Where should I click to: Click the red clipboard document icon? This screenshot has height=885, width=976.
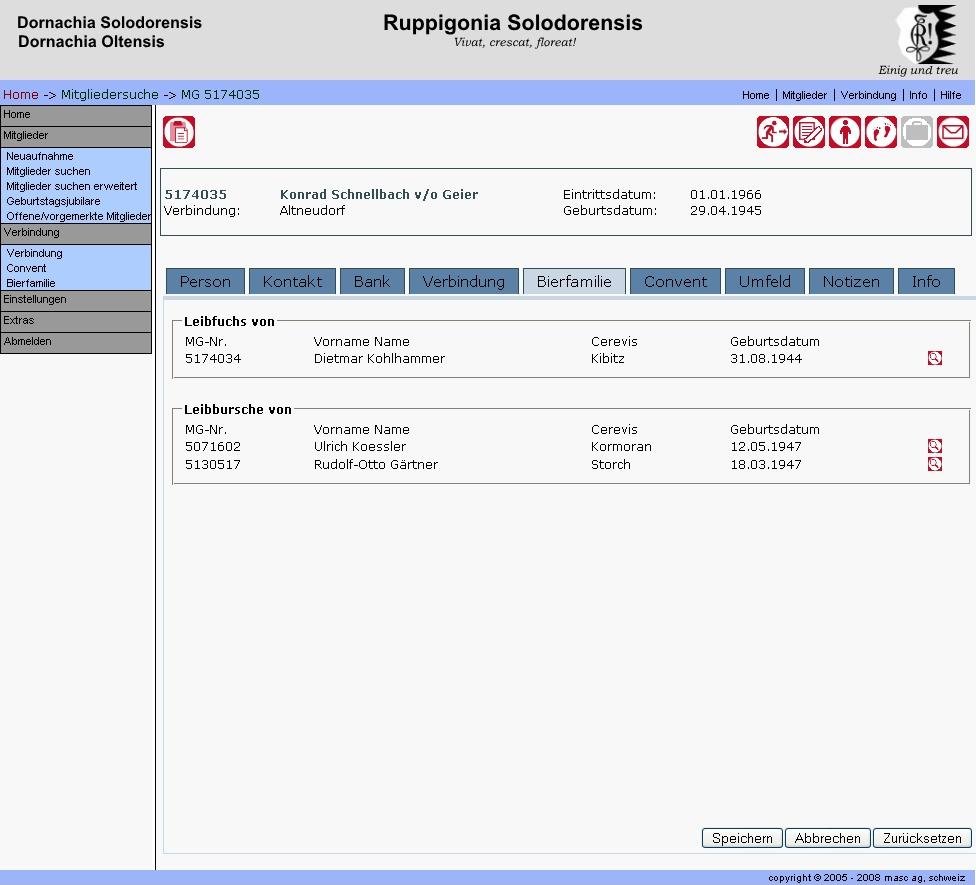[179, 132]
